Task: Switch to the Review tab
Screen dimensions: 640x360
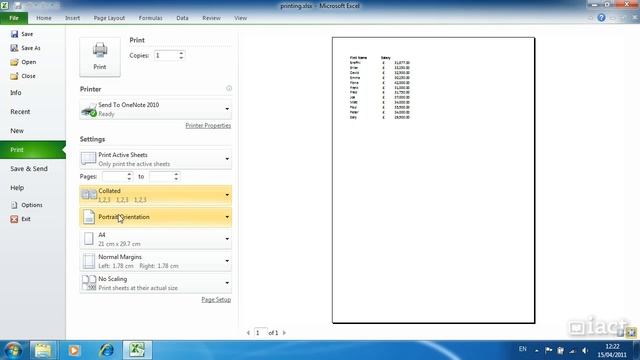Action: click(211, 18)
